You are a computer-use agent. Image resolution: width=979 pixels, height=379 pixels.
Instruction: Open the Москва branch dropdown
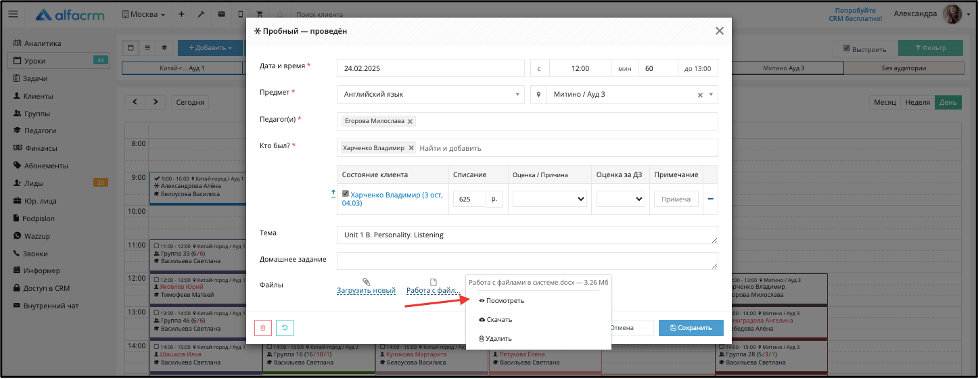pos(144,14)
